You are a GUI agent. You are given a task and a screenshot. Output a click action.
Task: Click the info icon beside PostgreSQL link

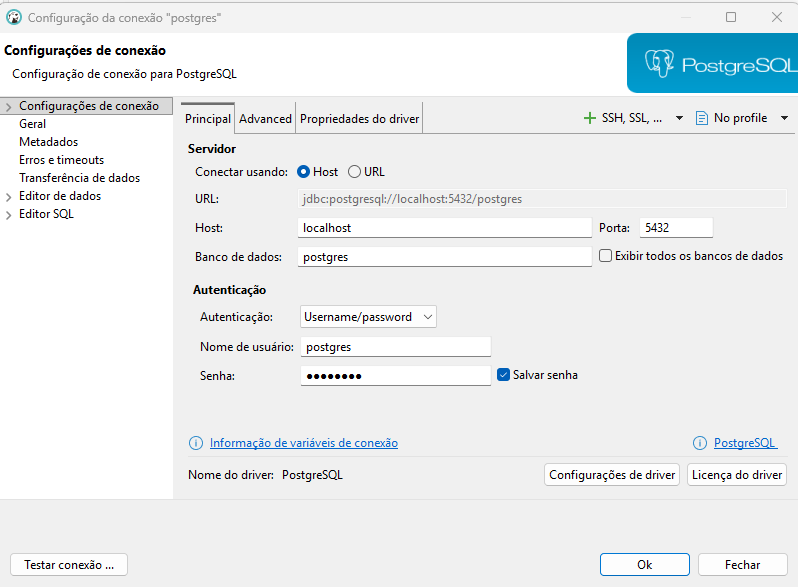[700, 443]
